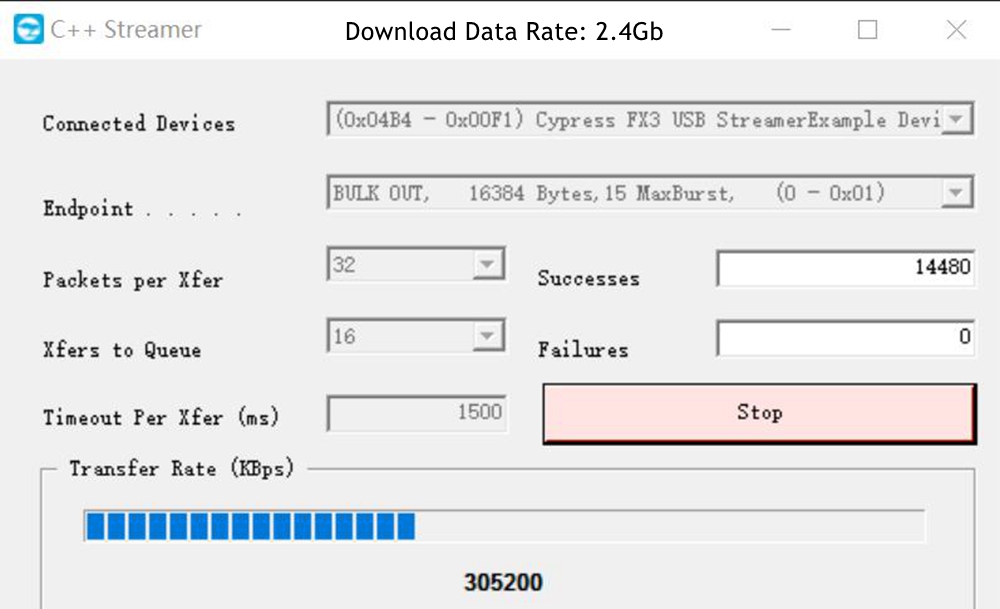Minimize the C++ Streamer window
This screenshot has width=1000, height=609.
pyautogui.click(x=780, y=30)
